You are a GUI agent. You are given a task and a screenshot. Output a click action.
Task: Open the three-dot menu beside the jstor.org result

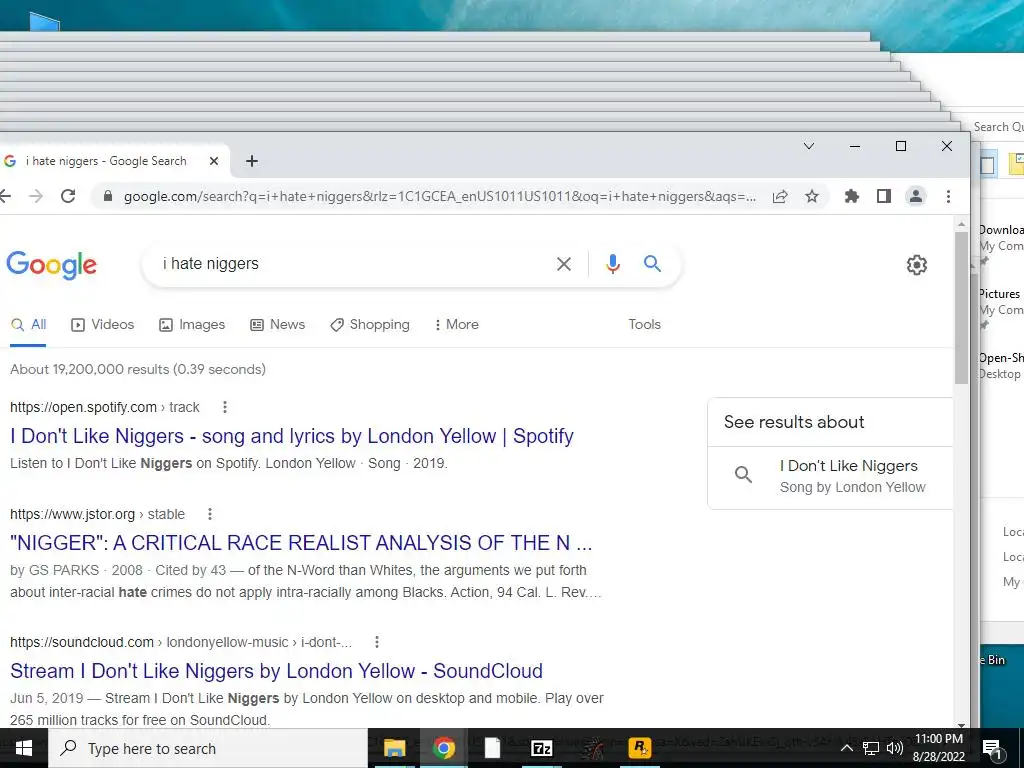210,514
